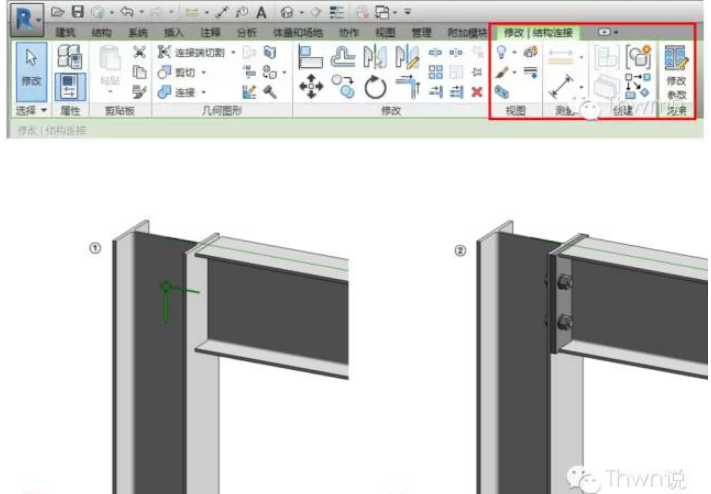Click the 修改参数 modify parameters button

[676, 73]
